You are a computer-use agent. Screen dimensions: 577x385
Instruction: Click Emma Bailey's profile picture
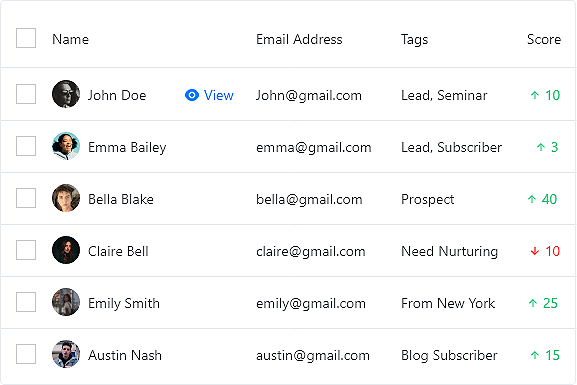[x=66, y=146]
